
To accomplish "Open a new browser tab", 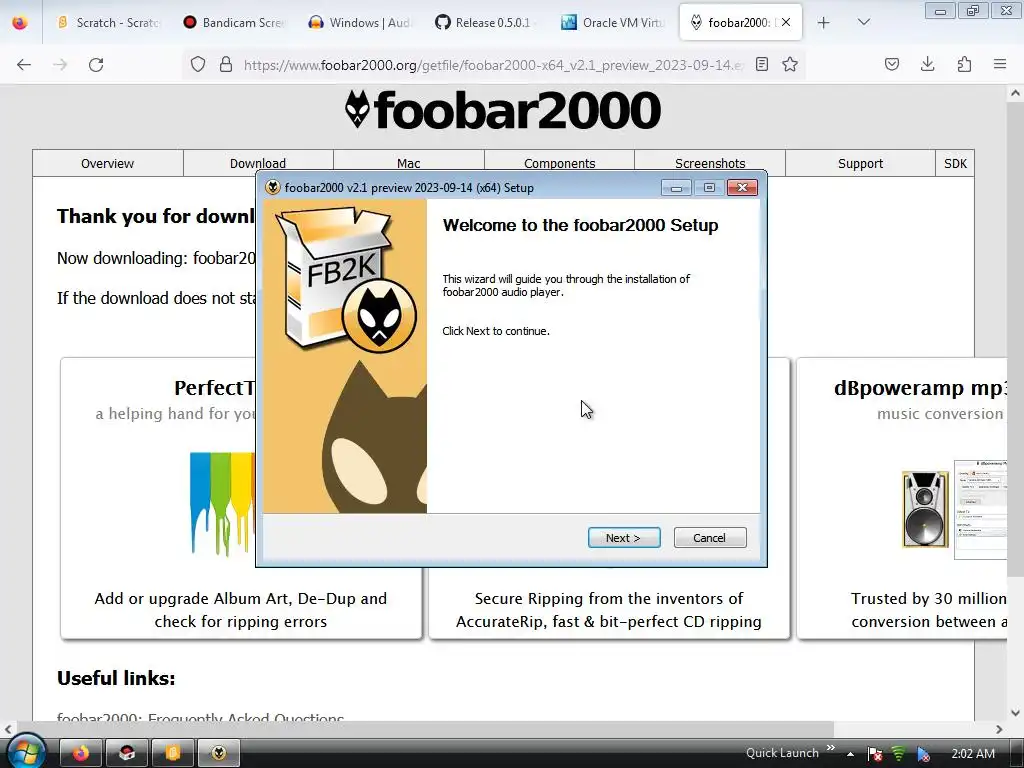I will [x=824, y=22].
